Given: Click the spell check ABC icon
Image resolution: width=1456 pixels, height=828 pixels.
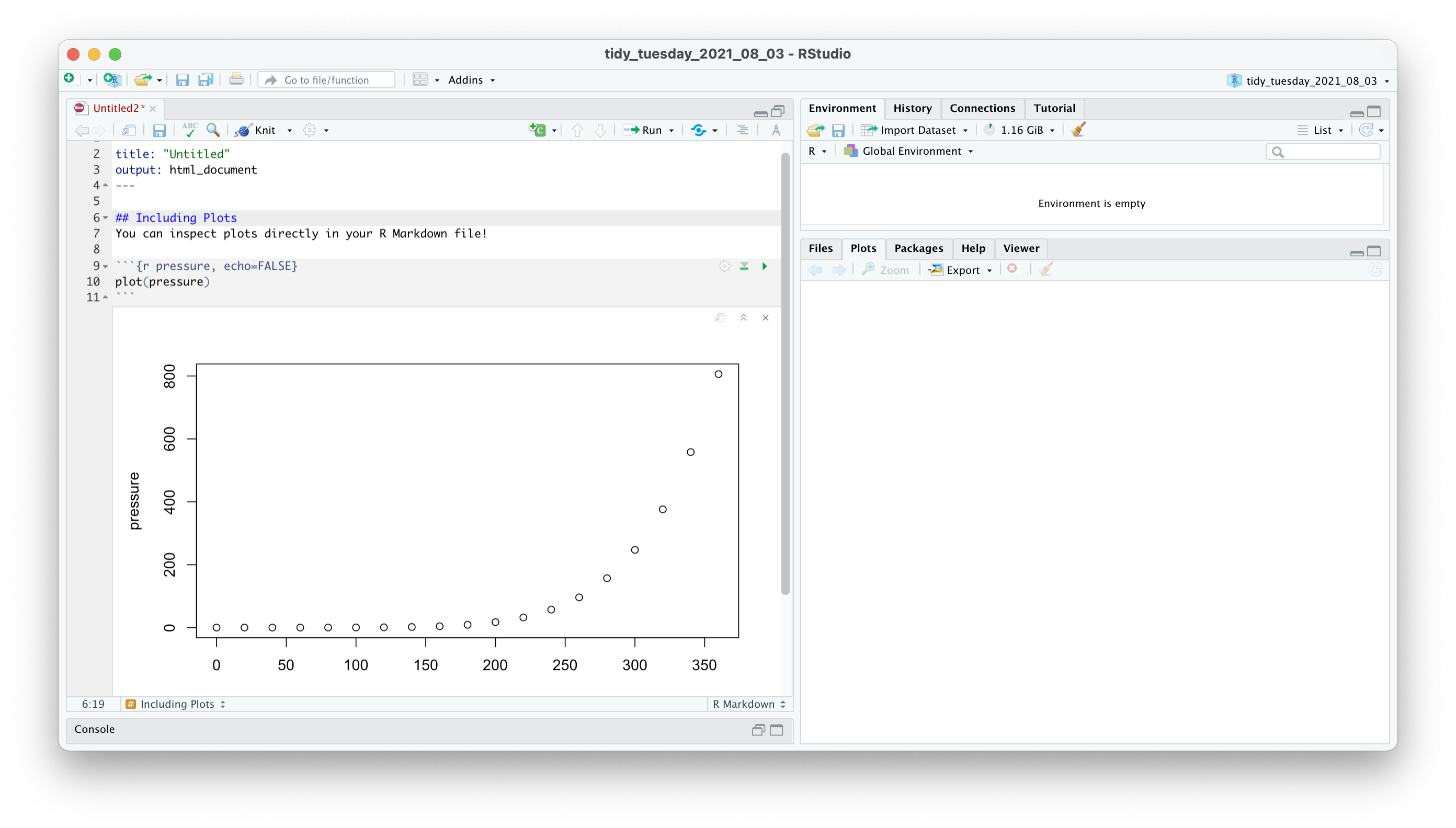Looking at the screenshot, I should coord(189,130).
